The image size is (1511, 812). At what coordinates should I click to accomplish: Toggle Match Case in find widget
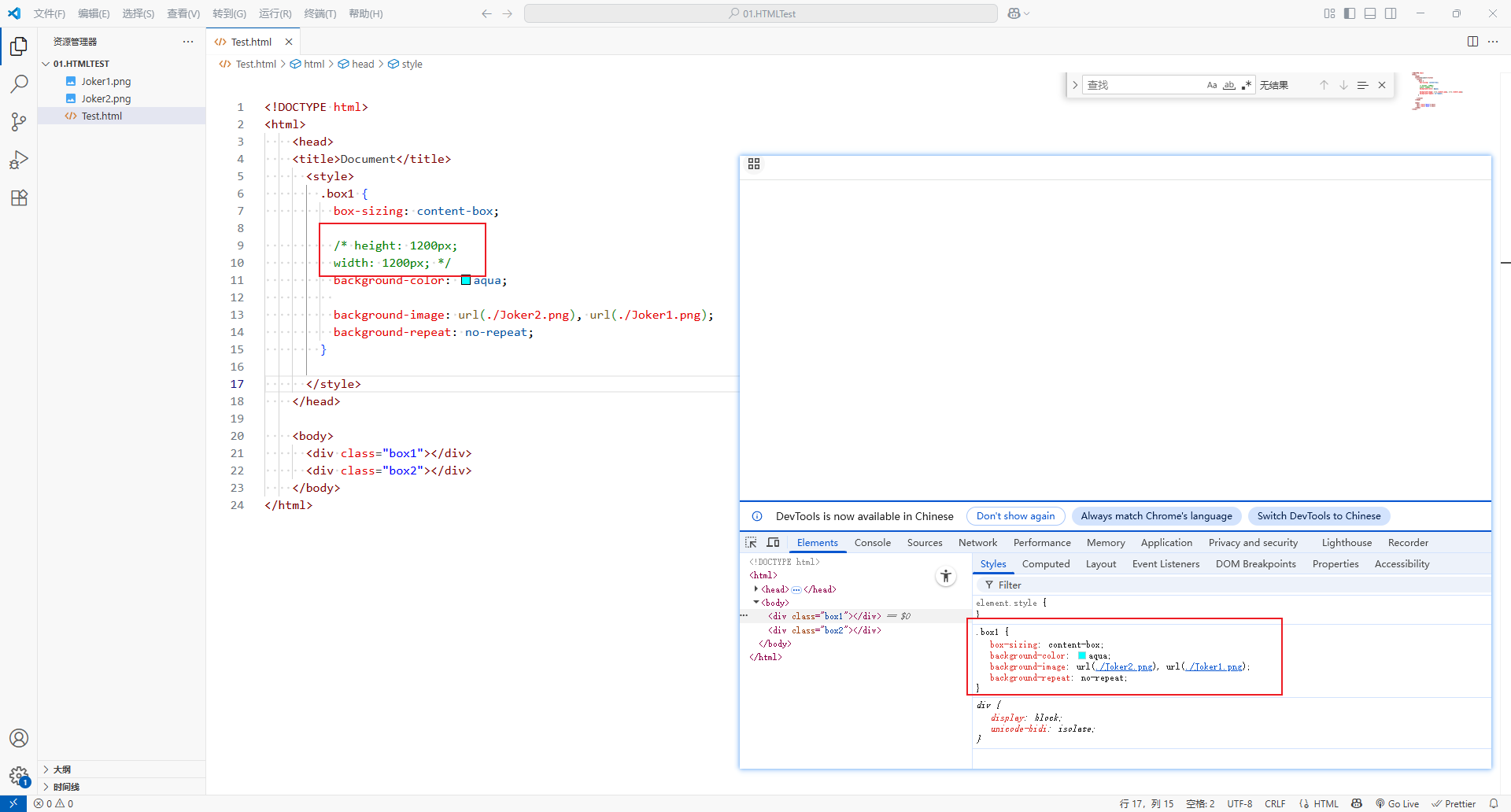tap(1212, 85)
